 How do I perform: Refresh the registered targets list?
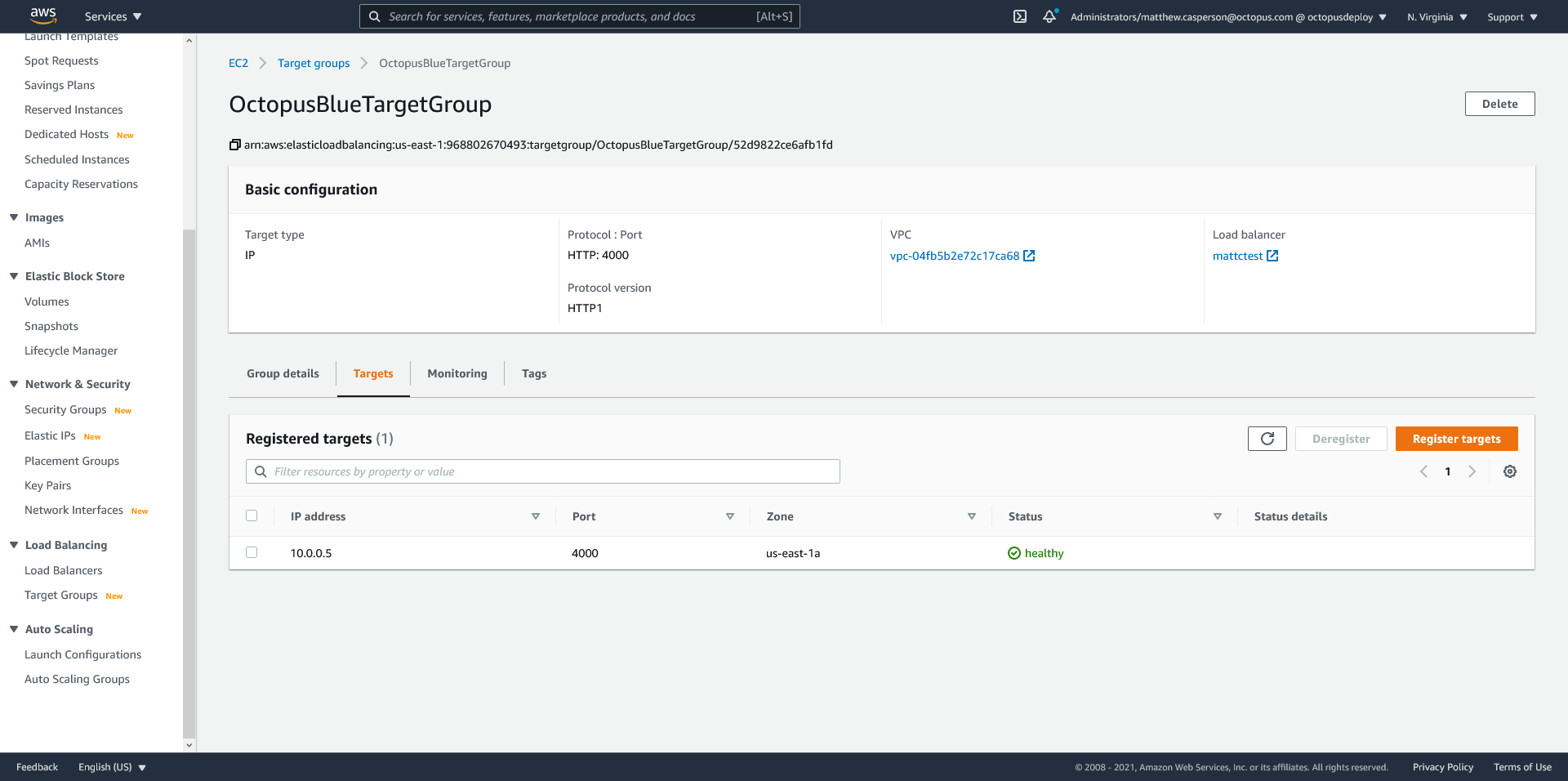coord(1267,439)
